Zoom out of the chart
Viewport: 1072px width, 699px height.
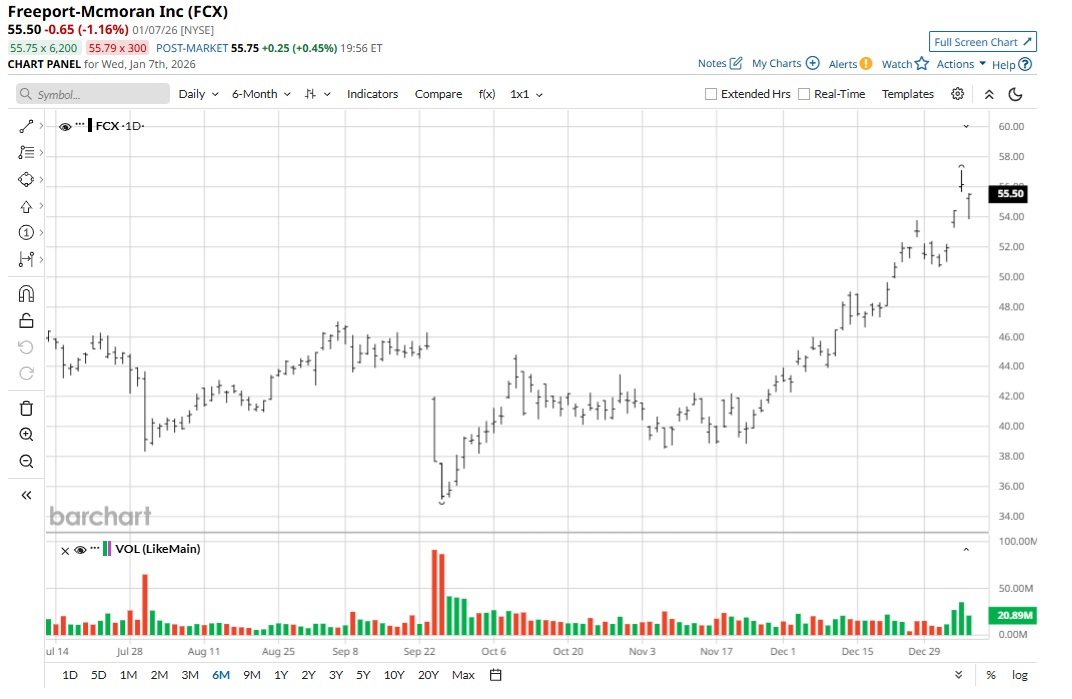point(26,461)
